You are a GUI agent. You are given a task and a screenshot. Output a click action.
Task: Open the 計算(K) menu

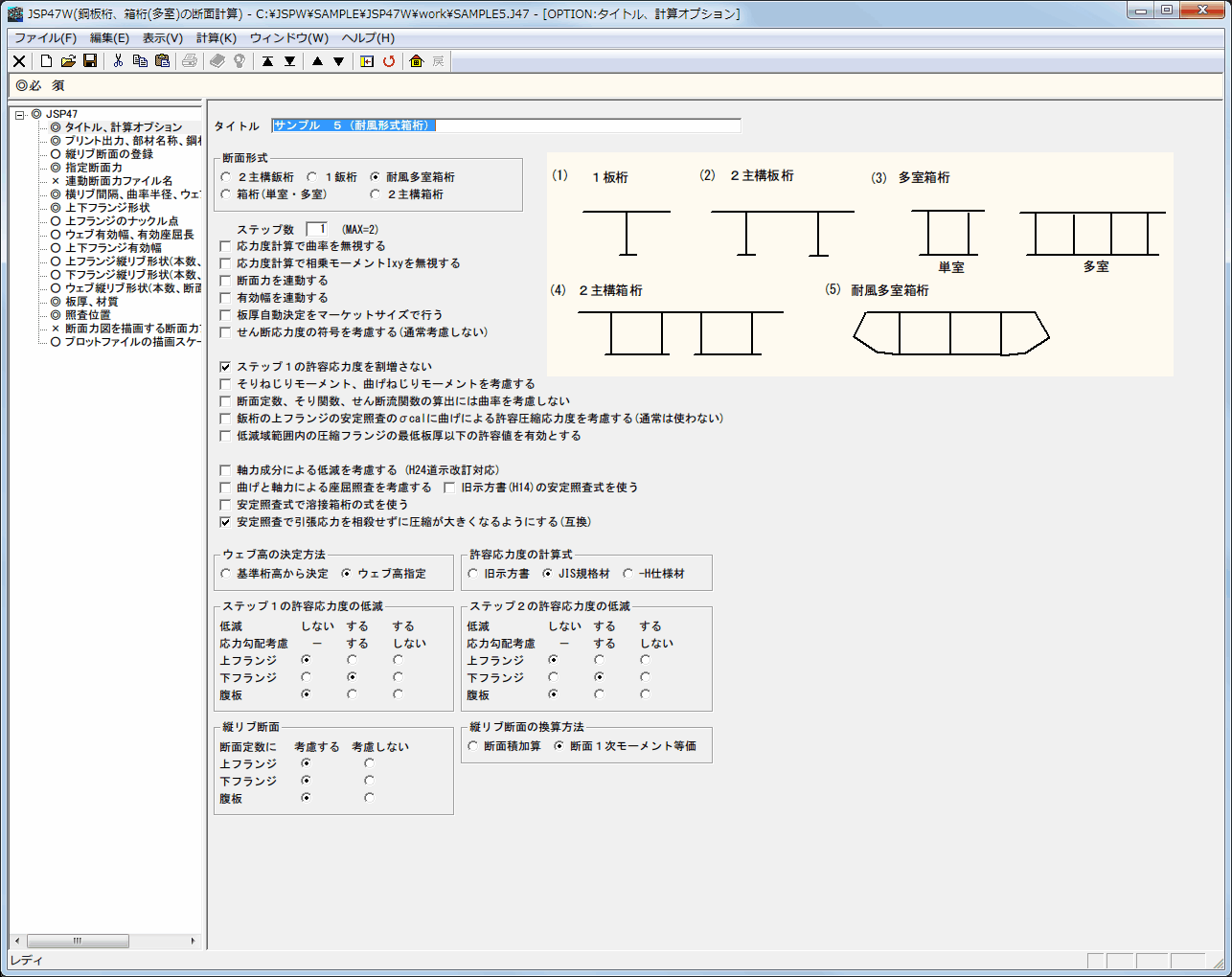(x=216, y=38)
